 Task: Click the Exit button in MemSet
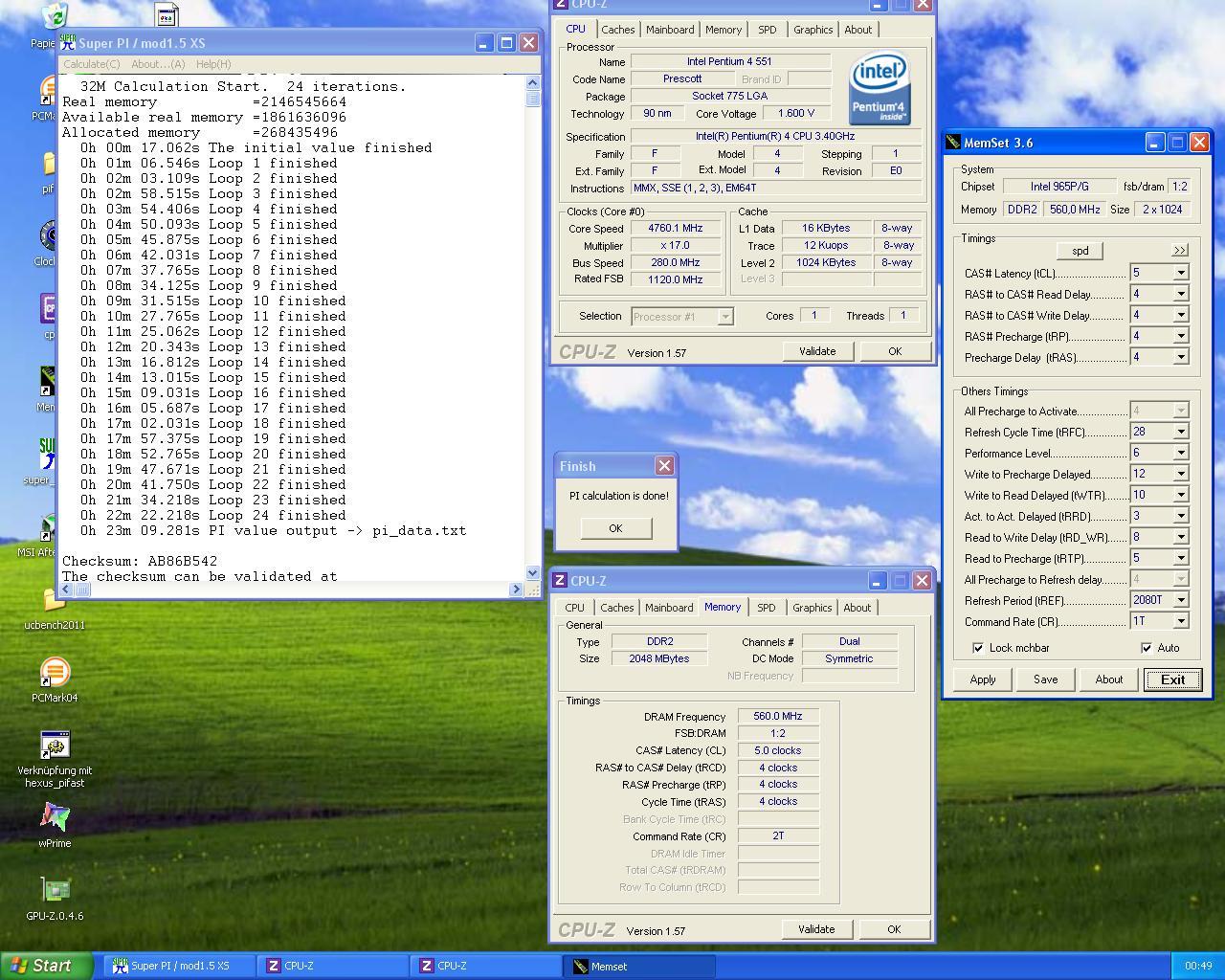1172,679
